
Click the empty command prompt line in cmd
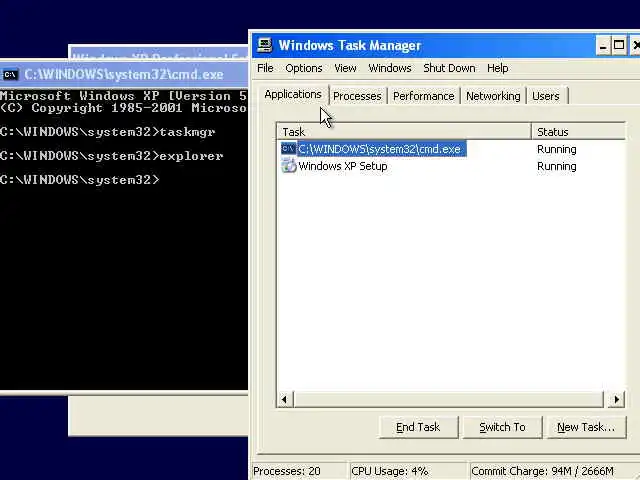tap(80, 180)
